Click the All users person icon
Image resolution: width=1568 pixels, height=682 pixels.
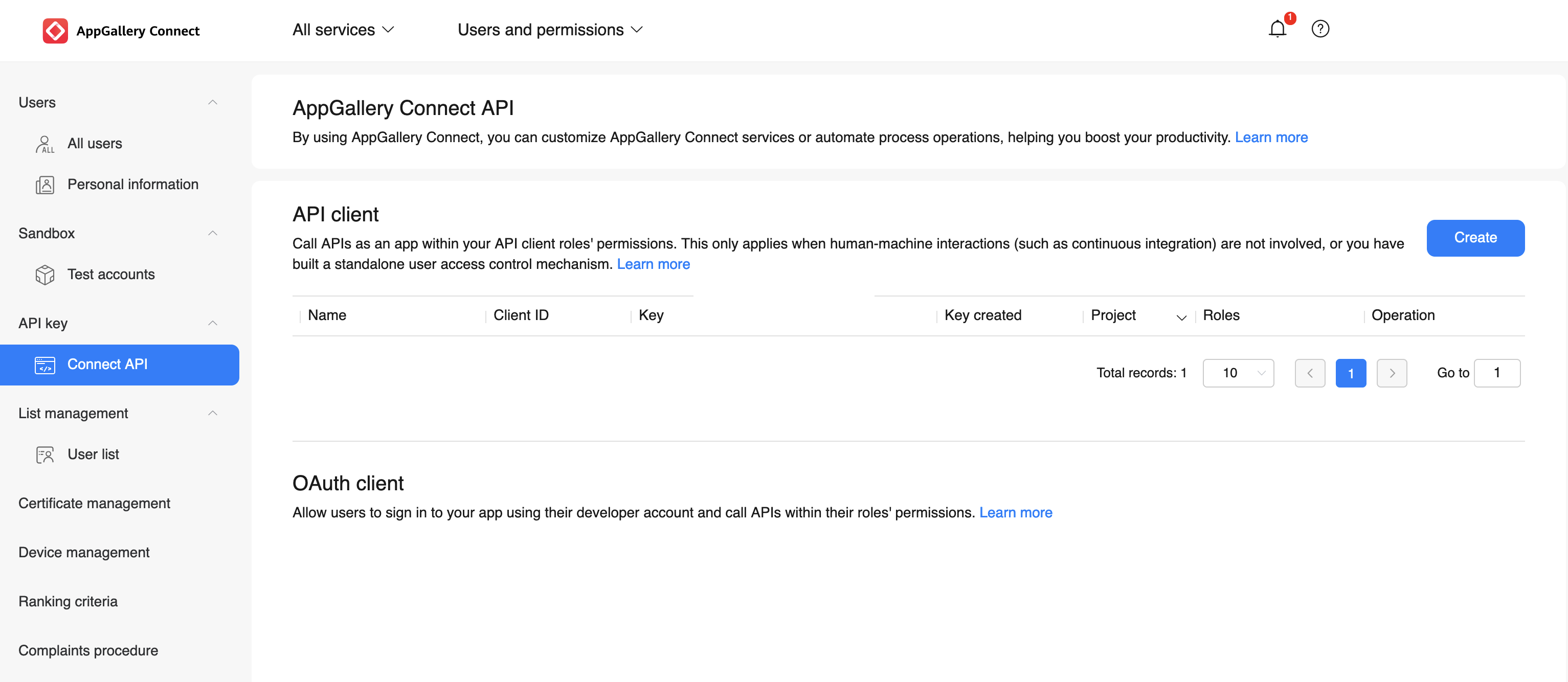[44, 144]
